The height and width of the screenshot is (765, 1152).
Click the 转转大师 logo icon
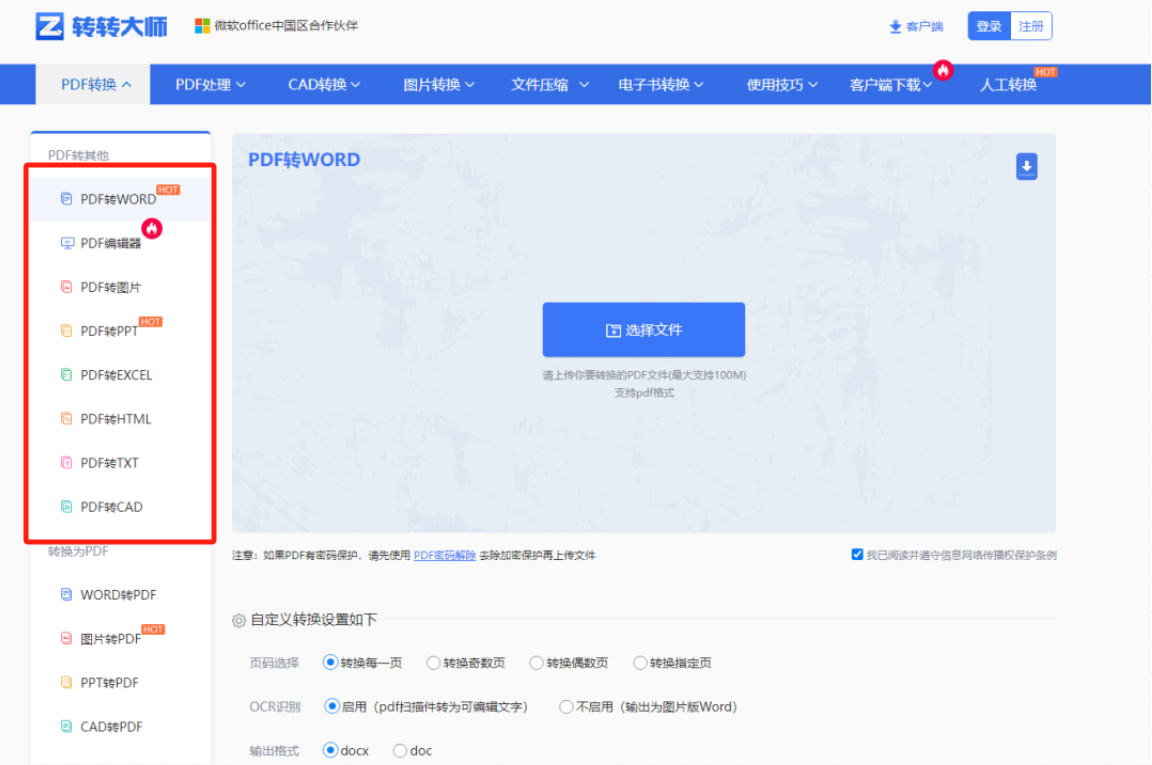[50, 26]
